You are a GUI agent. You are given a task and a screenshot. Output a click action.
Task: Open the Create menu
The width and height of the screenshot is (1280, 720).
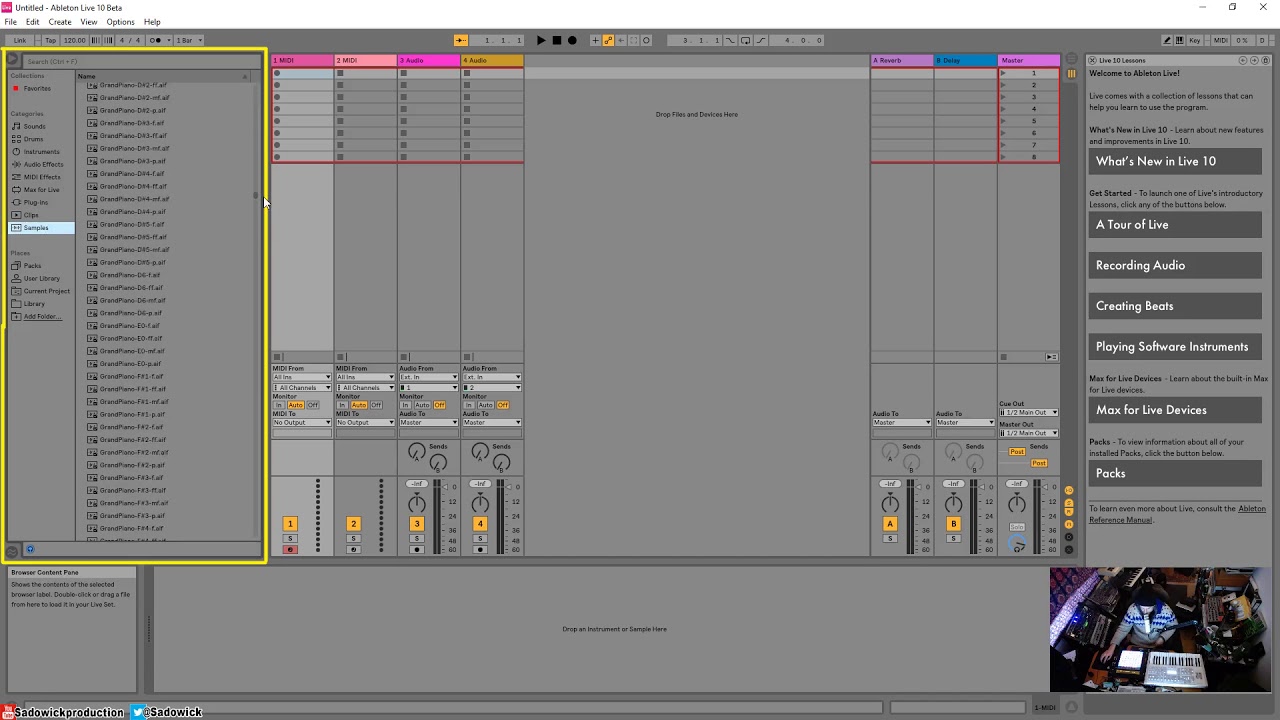tap(60, 22)
